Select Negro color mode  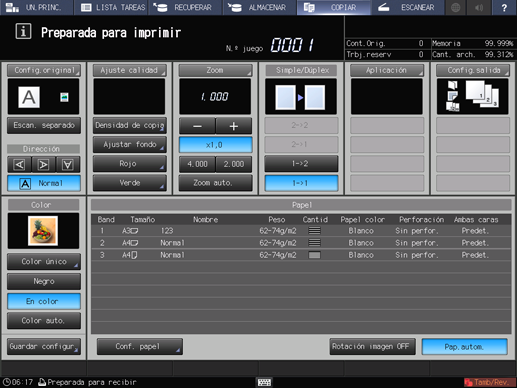pos(44,281)
